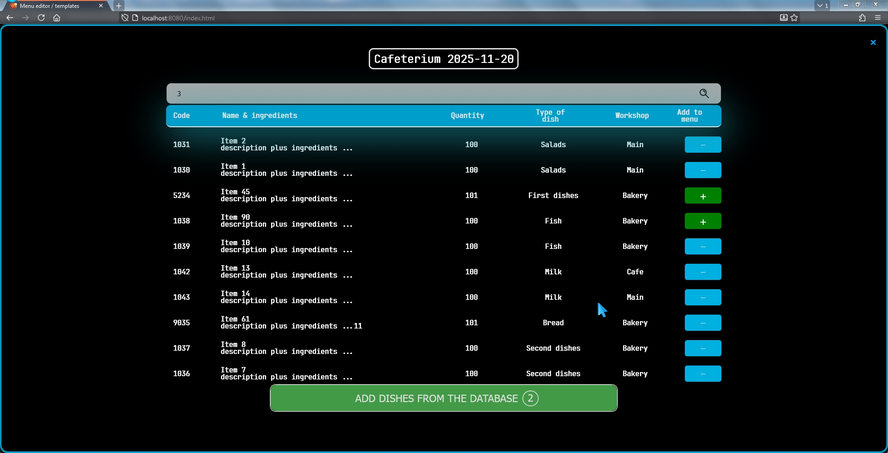Image resolution: width=888 pixels, height=453 pixels.
Task: Add Item 90 to the menu
Action: pos(702,221)
